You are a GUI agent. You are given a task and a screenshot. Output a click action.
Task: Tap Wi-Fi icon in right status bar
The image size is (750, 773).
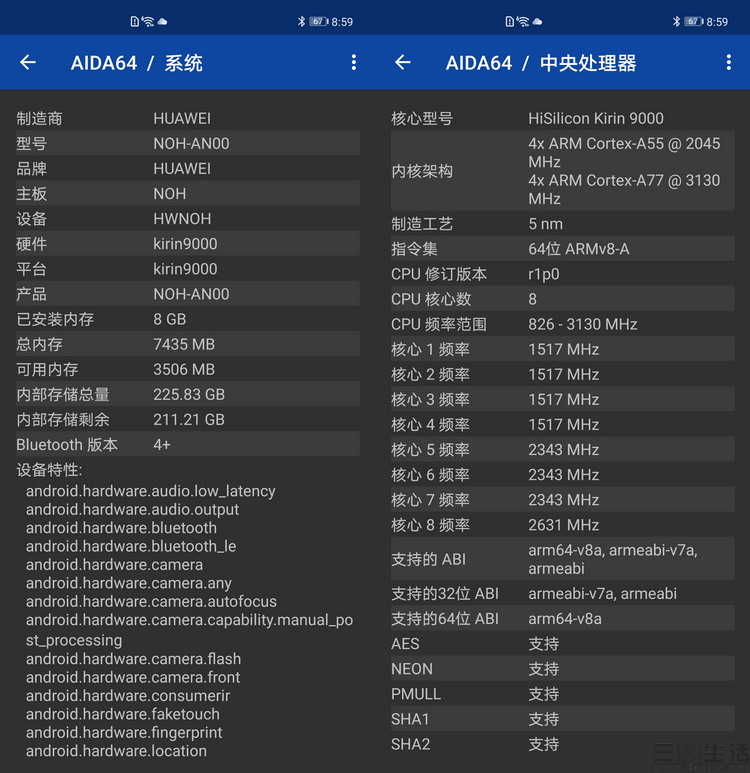click(x=523, y=21)
